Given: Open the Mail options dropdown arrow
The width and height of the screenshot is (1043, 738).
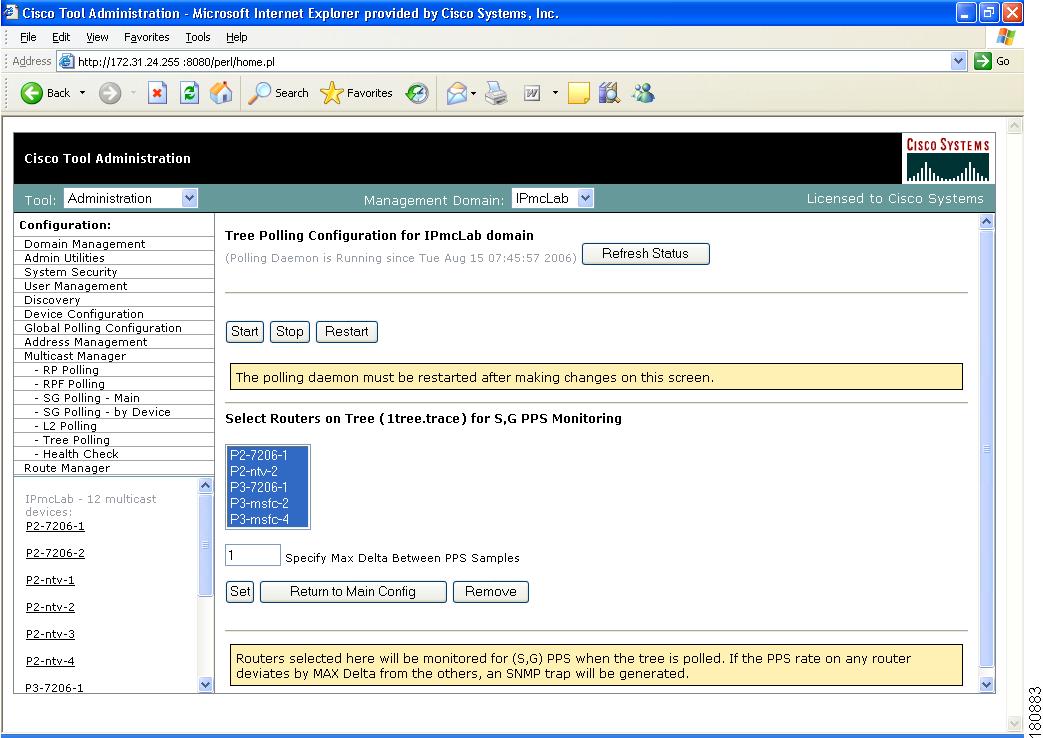Looking at the screenshot, I should pos(474,93).
